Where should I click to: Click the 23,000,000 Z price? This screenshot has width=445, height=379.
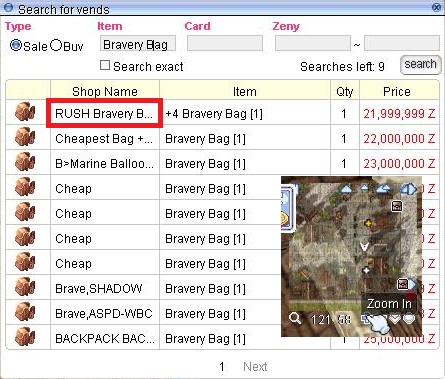399,164
